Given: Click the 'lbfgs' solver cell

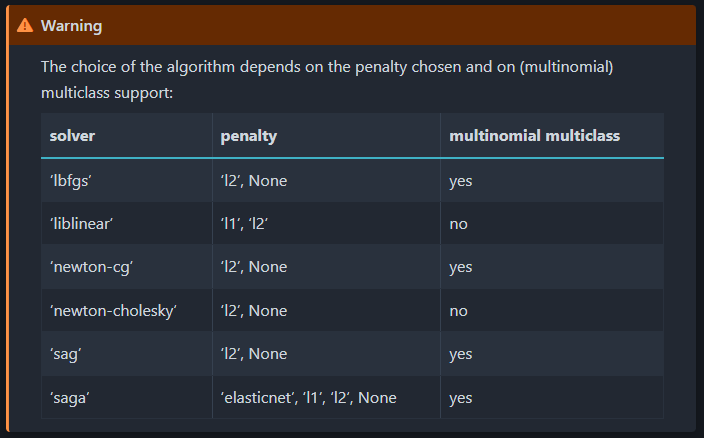Looking at the screenshot, I should pyautogui.click(x=127, y=181).
